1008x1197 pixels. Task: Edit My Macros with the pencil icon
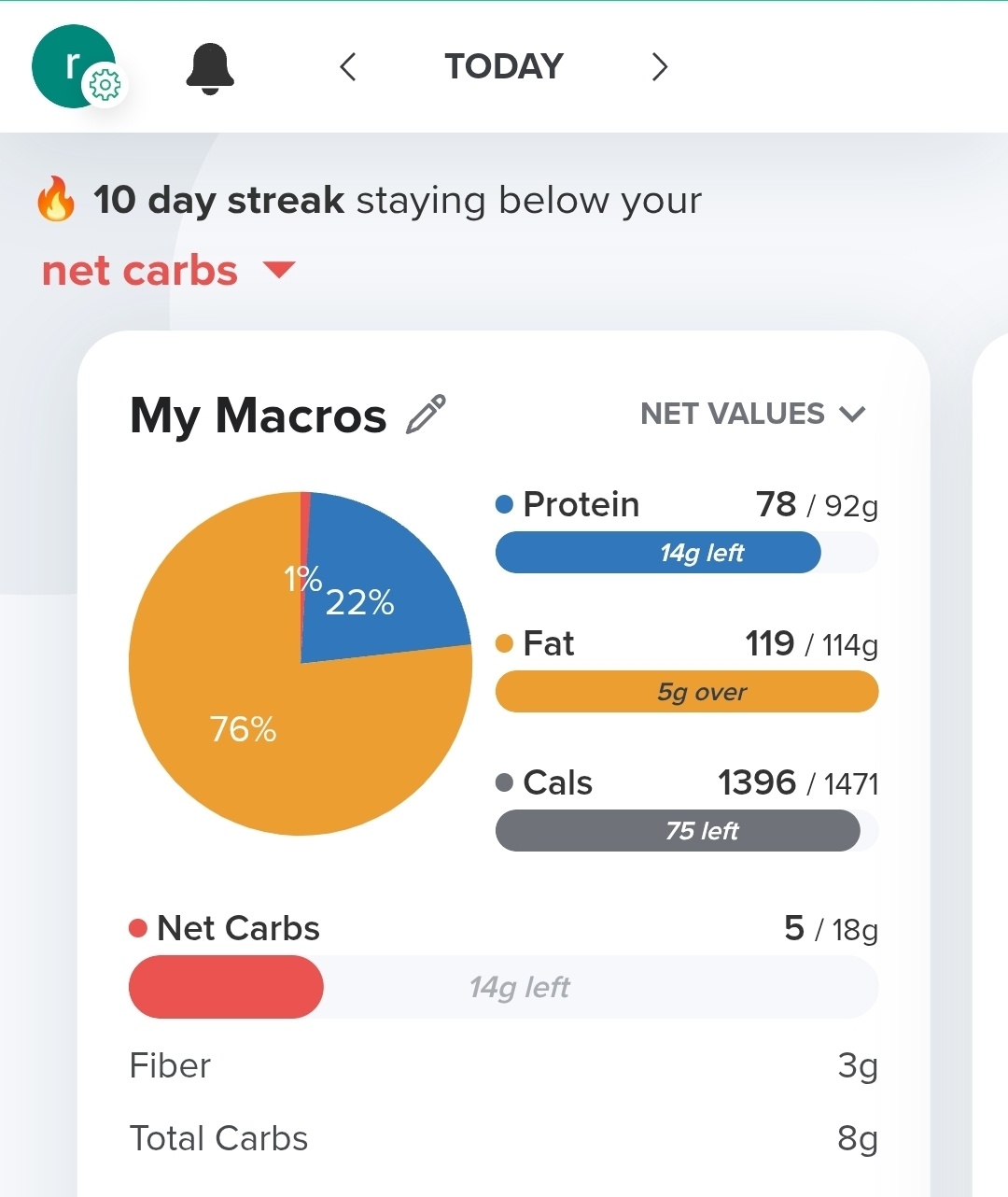pyautogui.click(x=427, y=415)
